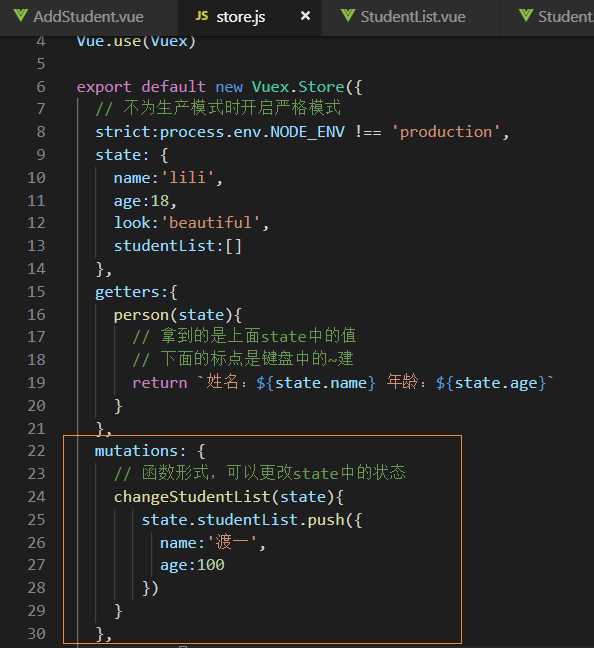Click the comment on line 7
The image size is (594, 648).
pyautogui.click(x=218, y=108)
